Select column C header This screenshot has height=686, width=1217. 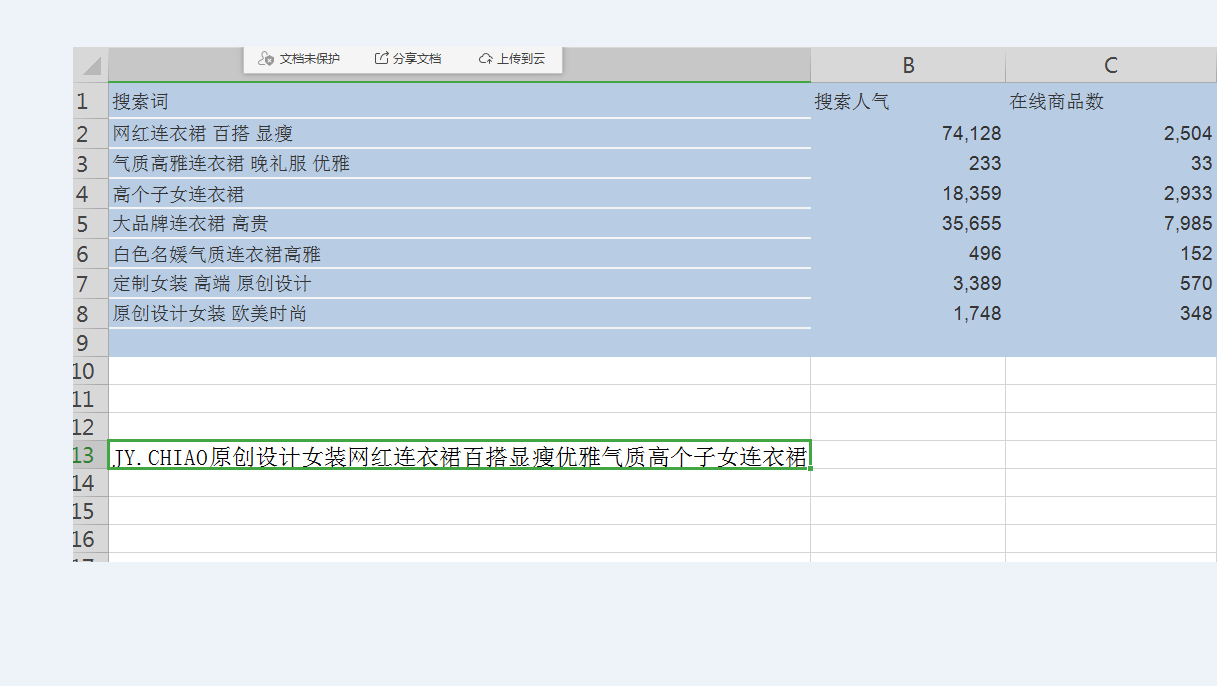pyautogui.click(x=1110, y=66)
